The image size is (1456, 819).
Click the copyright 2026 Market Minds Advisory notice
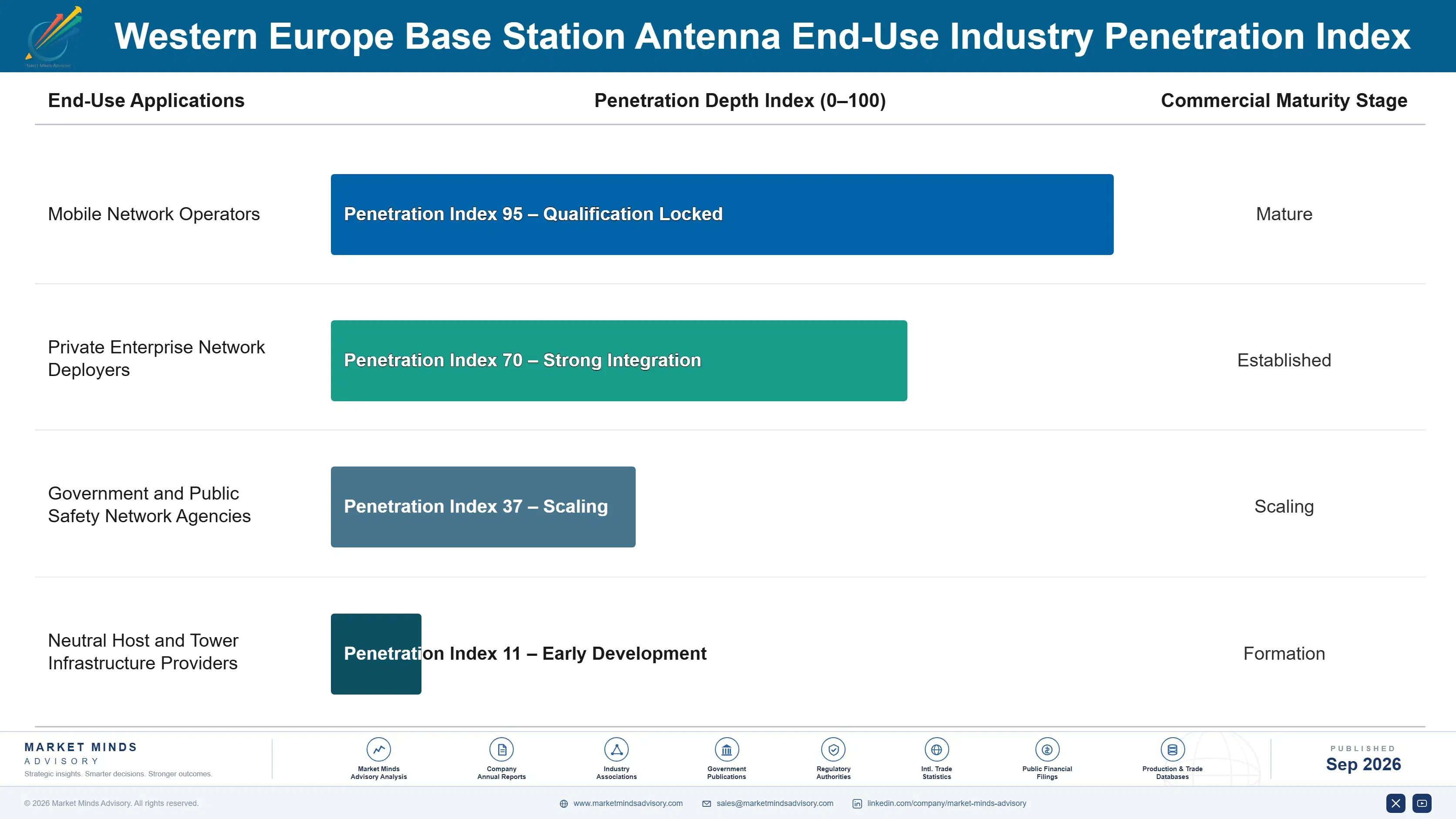[111, 803]
